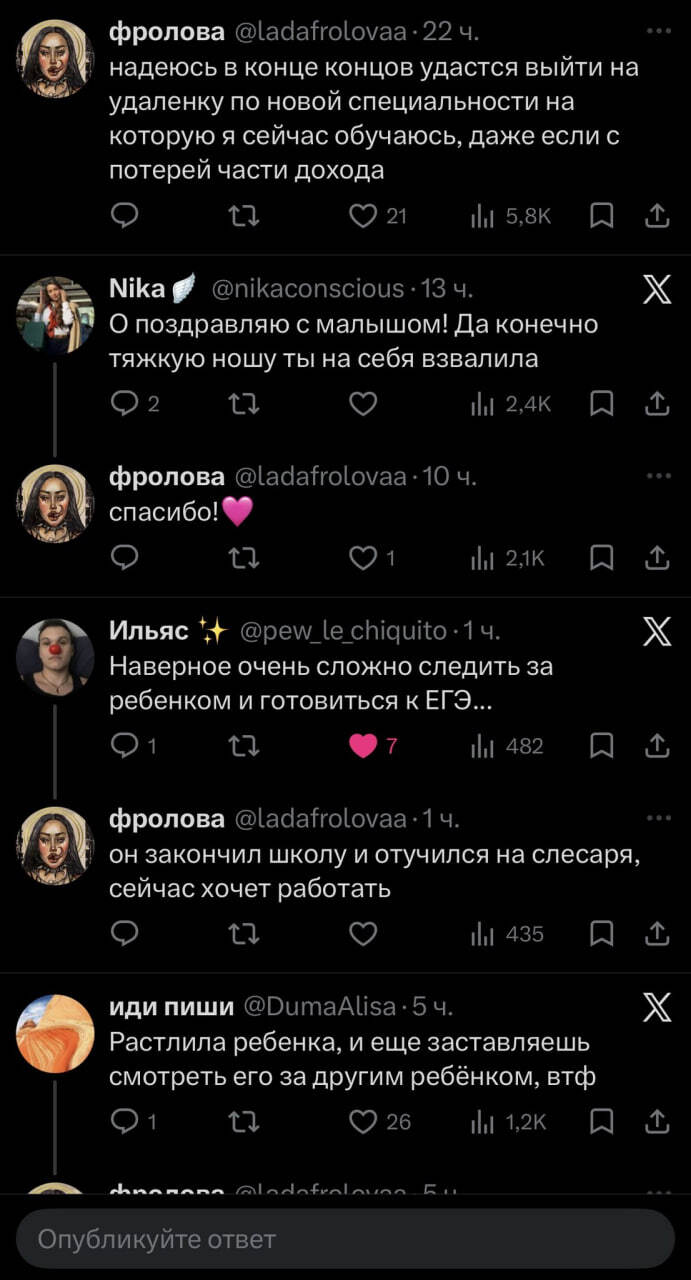Like the tweet by иди пиши
Image resolution: width=691 pixels, height=1280 pixels.
pyautogui.click(x=363, y=1122)
